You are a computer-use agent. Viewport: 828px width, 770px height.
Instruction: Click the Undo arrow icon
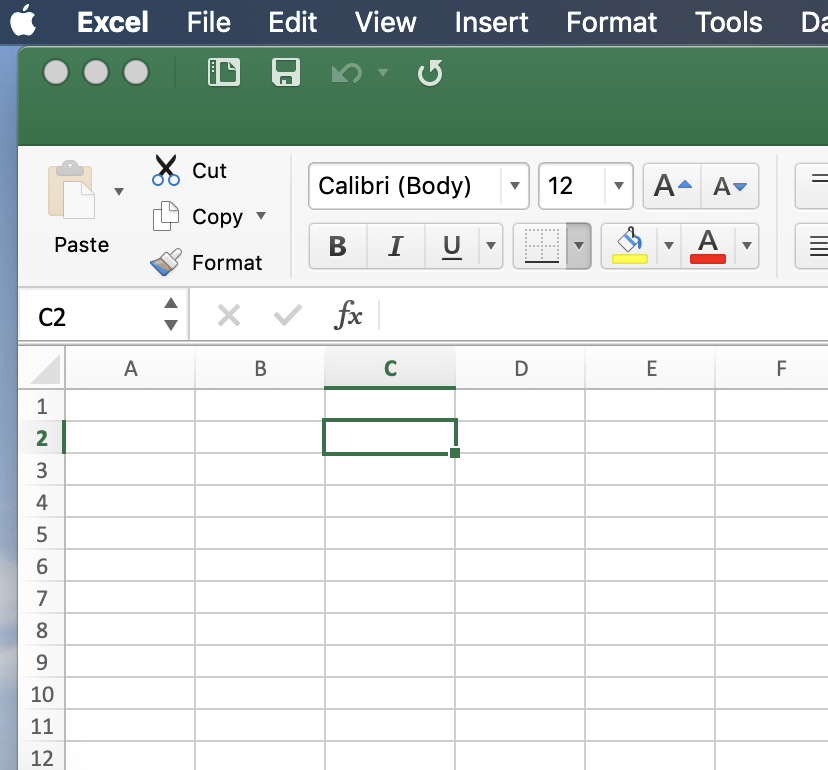[x=347, y=73]
